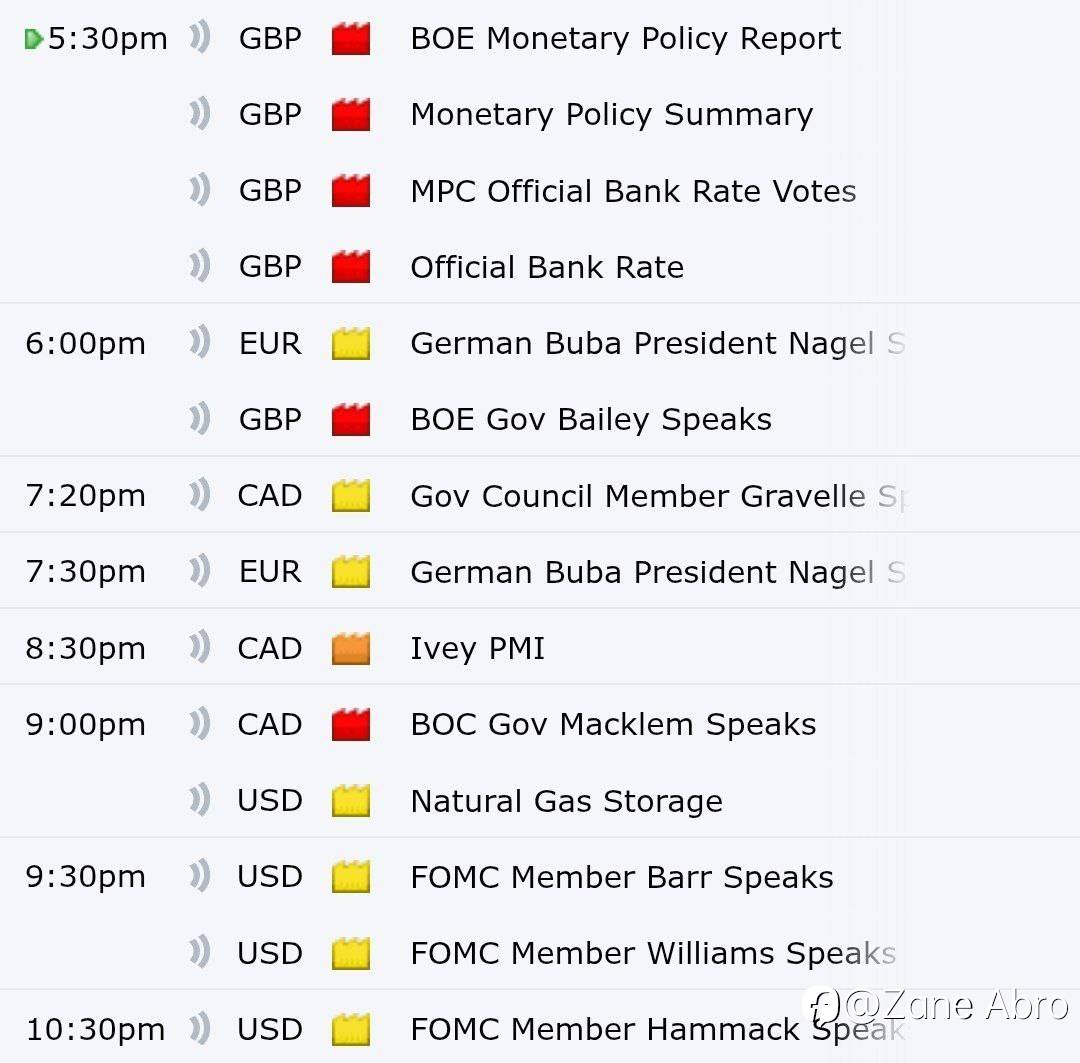Enable alert for FOMC Member Hammack event
The image size is (1080, 1063).
coord(200,1029)
